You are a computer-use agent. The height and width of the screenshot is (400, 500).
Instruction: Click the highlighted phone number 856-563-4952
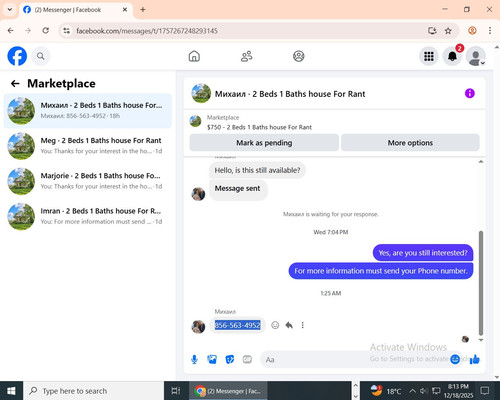237,325
